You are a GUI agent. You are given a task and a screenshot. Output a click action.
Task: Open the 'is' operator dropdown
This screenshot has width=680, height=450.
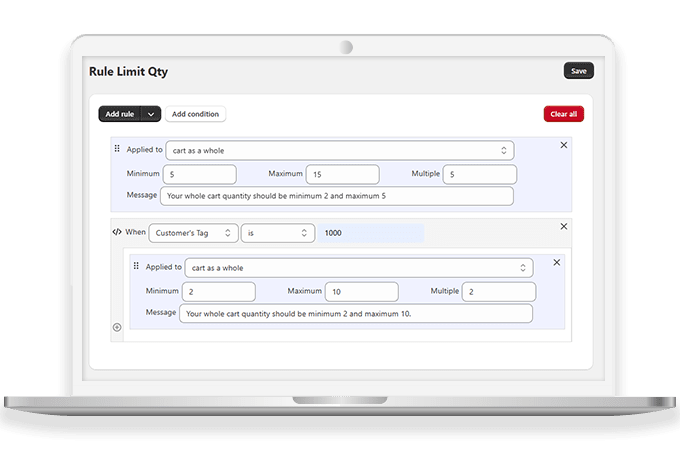click(x=278, y=232)
